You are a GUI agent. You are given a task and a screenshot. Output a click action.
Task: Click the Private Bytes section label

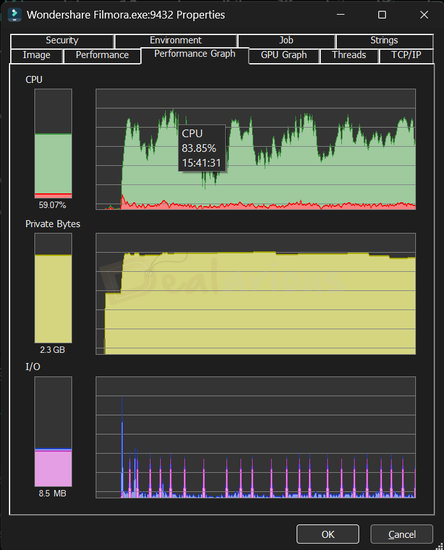(53, 224)
